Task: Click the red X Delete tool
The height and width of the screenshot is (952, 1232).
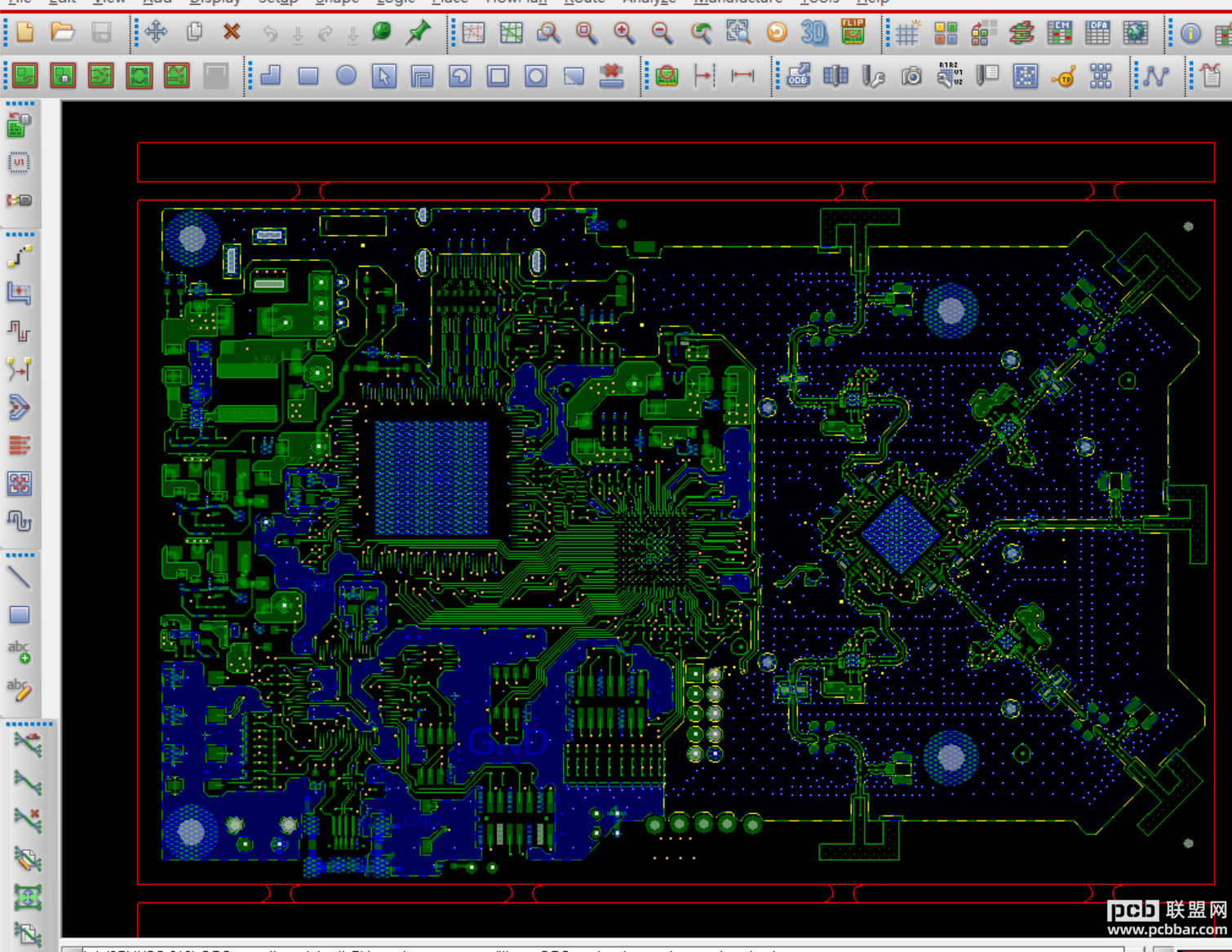Action: click(x=232, y=33)
